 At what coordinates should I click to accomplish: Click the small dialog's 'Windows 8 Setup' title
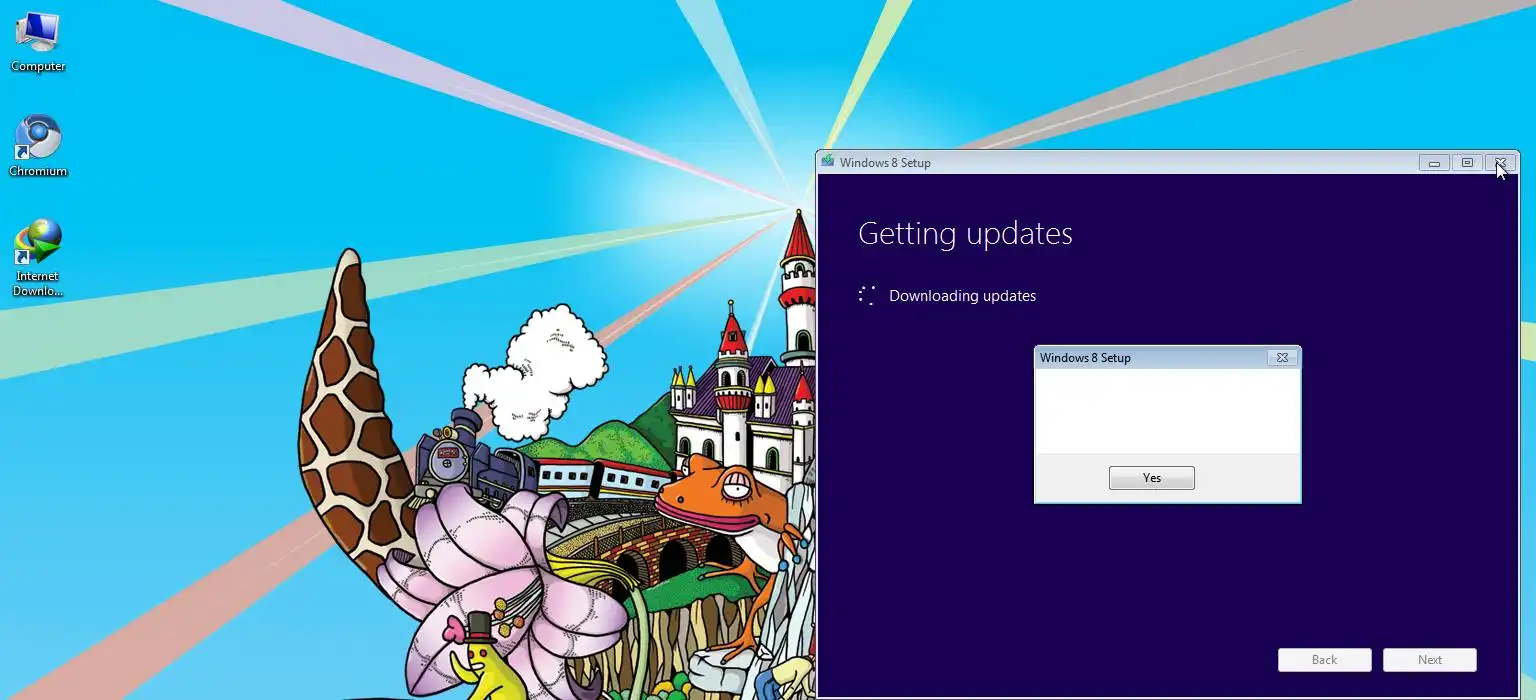pyautogui.click(x=1085, y=358)
